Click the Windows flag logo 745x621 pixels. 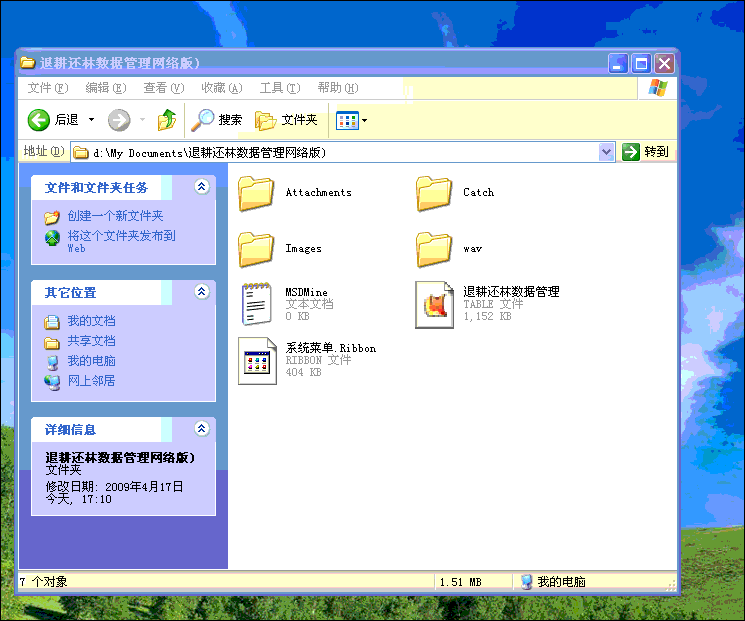[x=658, y=88]
